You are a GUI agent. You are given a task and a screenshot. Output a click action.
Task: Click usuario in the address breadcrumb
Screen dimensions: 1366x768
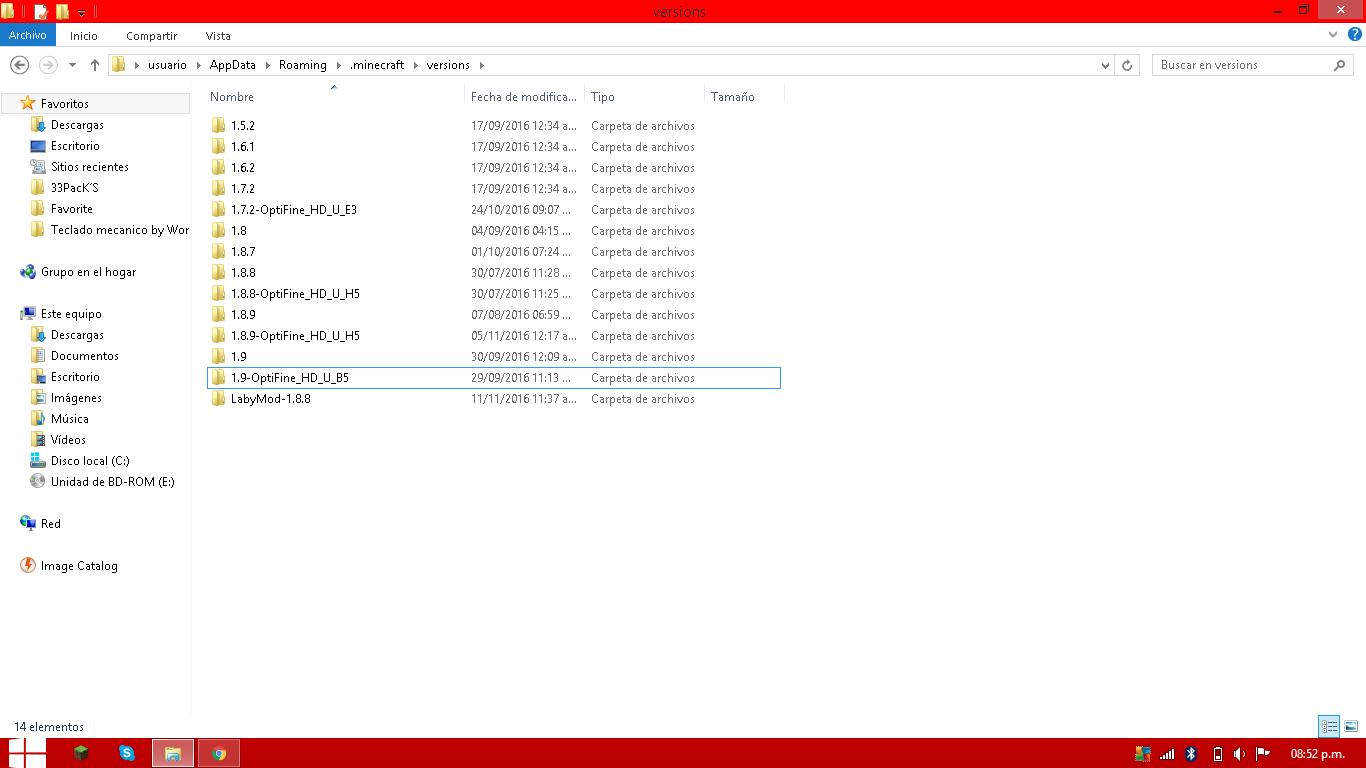(167, 65)
